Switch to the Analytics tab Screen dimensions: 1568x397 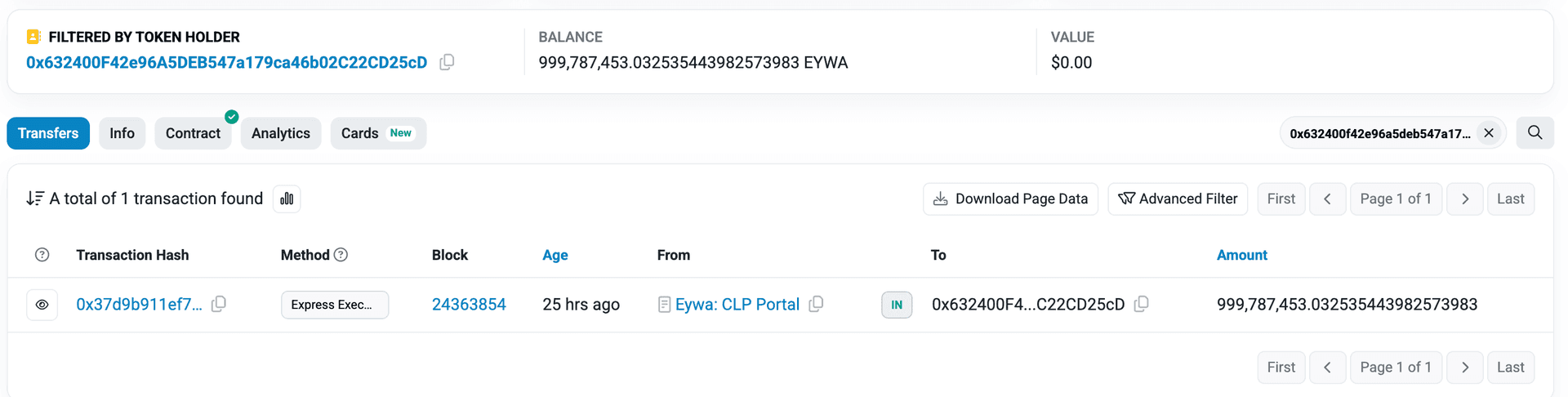click(280, 133)
